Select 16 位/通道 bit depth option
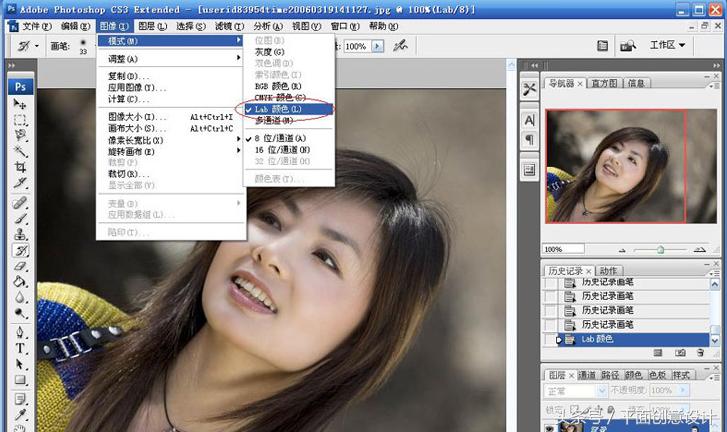Image resolution: width=727 pixels, height=432 pixels. (x=282, y=149)
